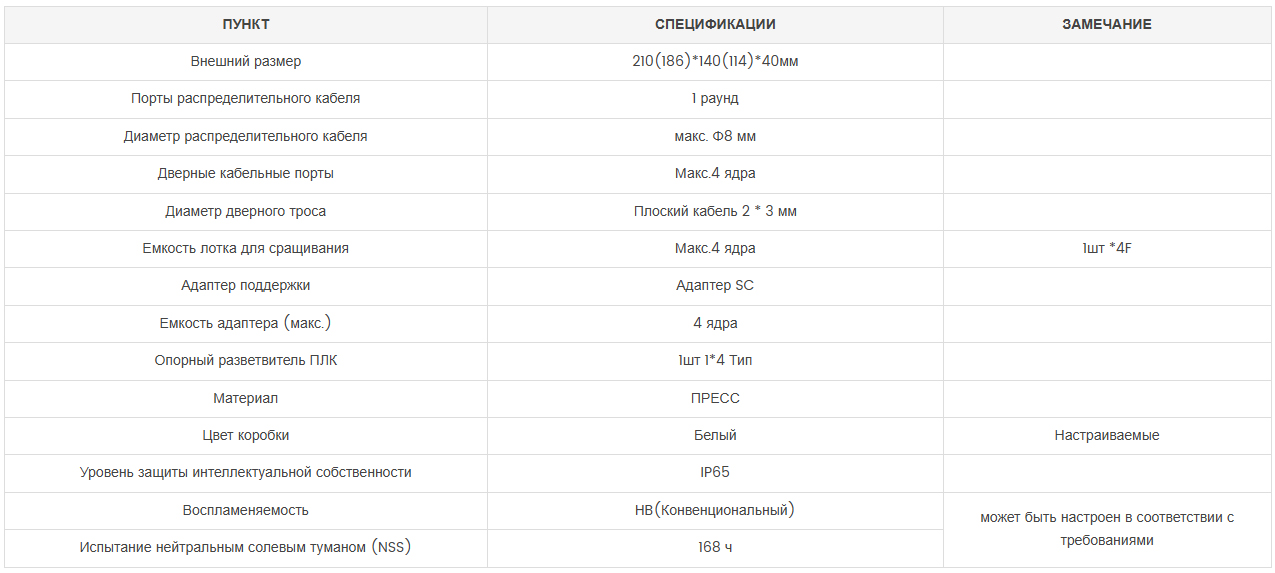Viewport: 1275px width, 573px height.
Task: Click the Настраиваемые remark cell
Action: point(1106,435)
